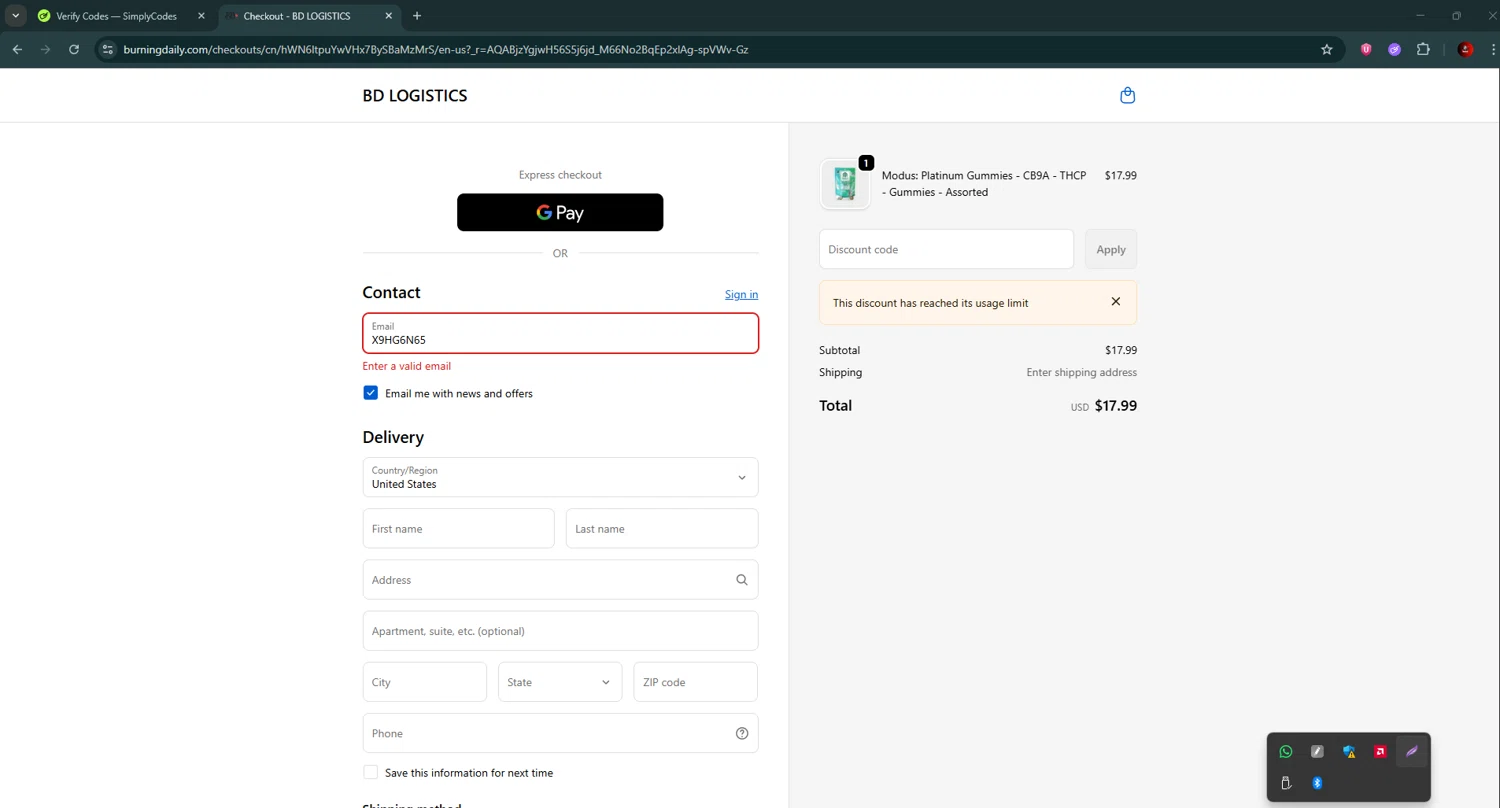Open the tab search dropdown arrow
The height and width of the screenshot is (808, 1500).
(16, 16)
